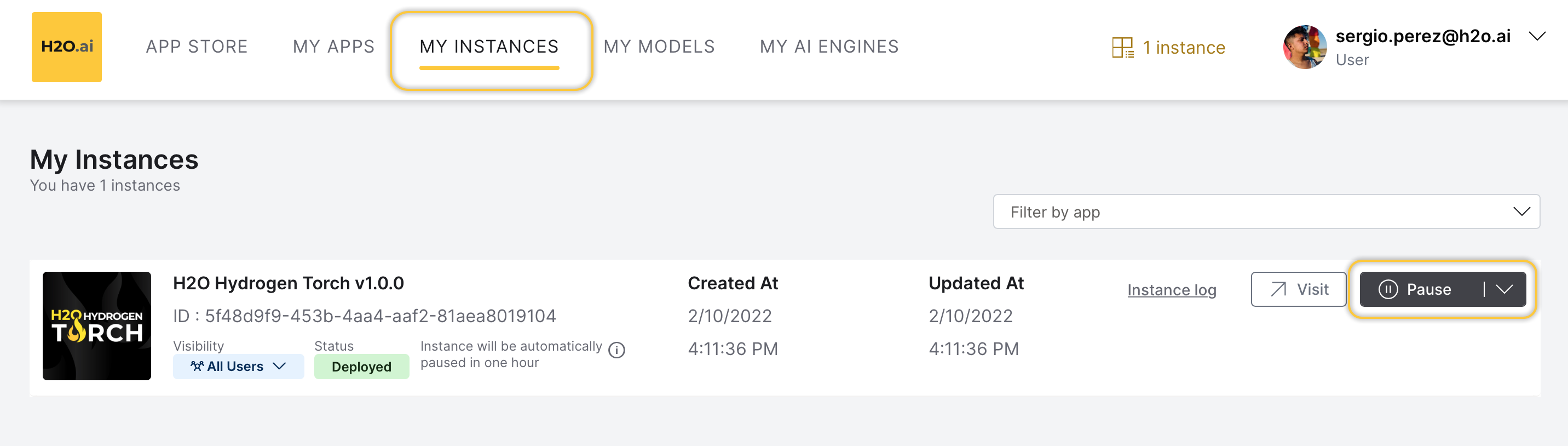Open the Filter by app dropdown
Screen dimensions: 1568x446
click(x=1266, y=212)
